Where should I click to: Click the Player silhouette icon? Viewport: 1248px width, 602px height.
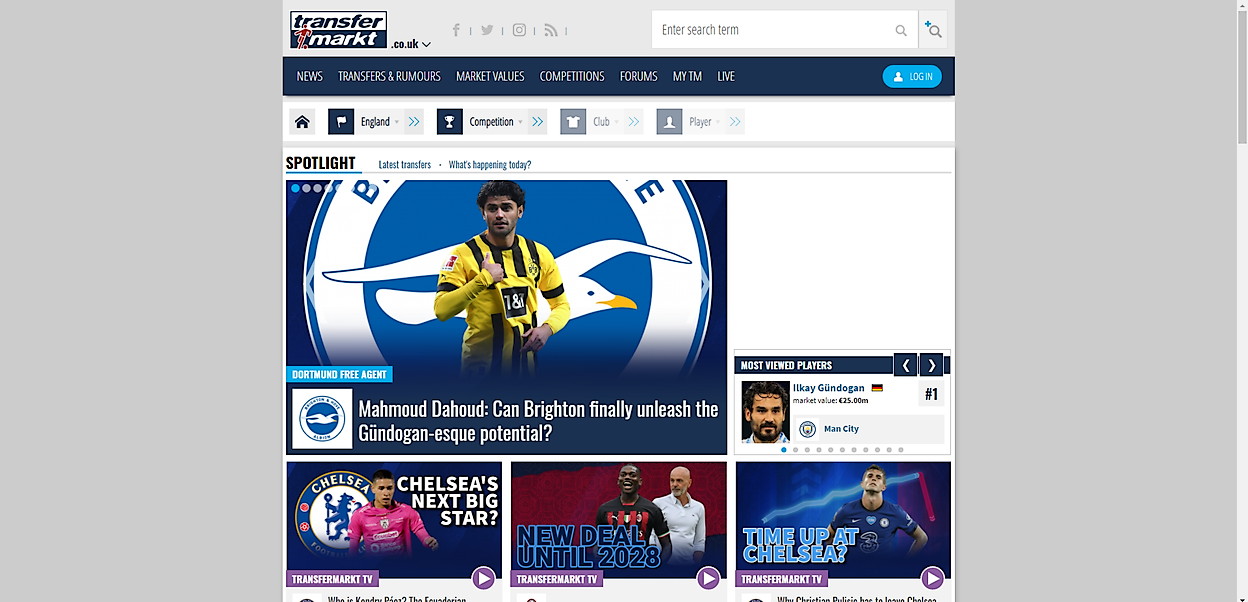point(669,122)
